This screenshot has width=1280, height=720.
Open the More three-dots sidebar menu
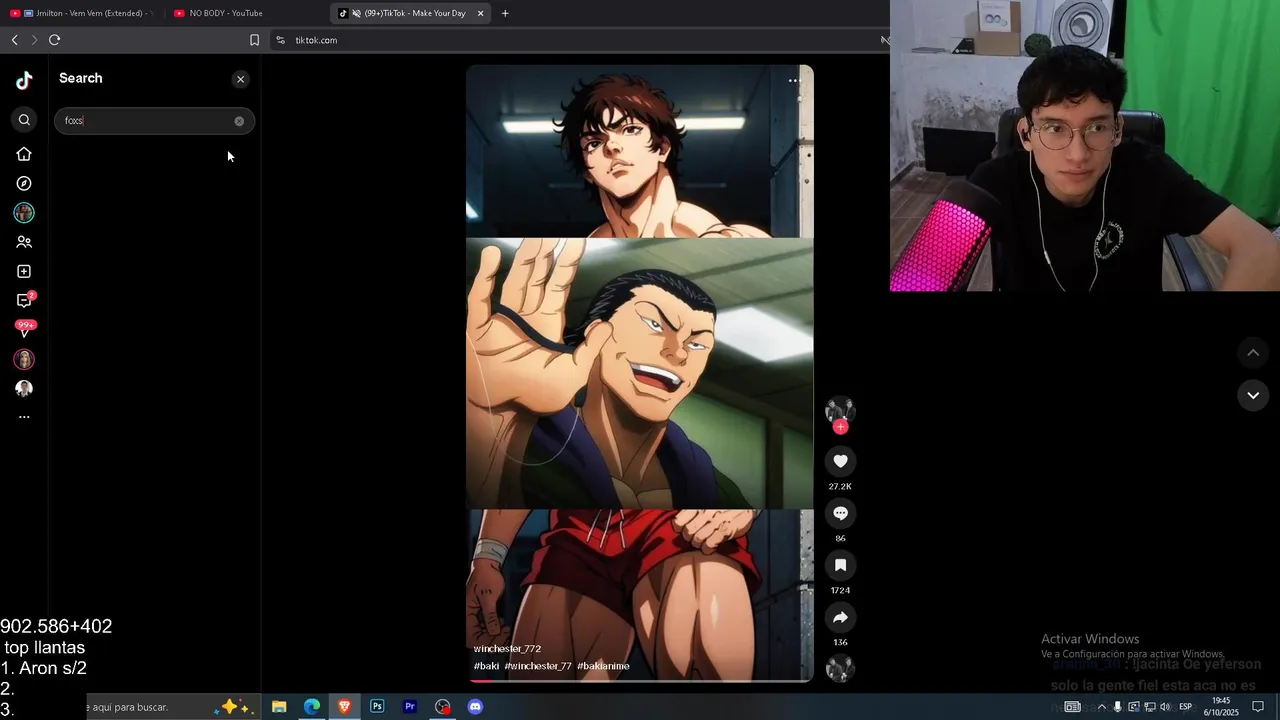24,417
